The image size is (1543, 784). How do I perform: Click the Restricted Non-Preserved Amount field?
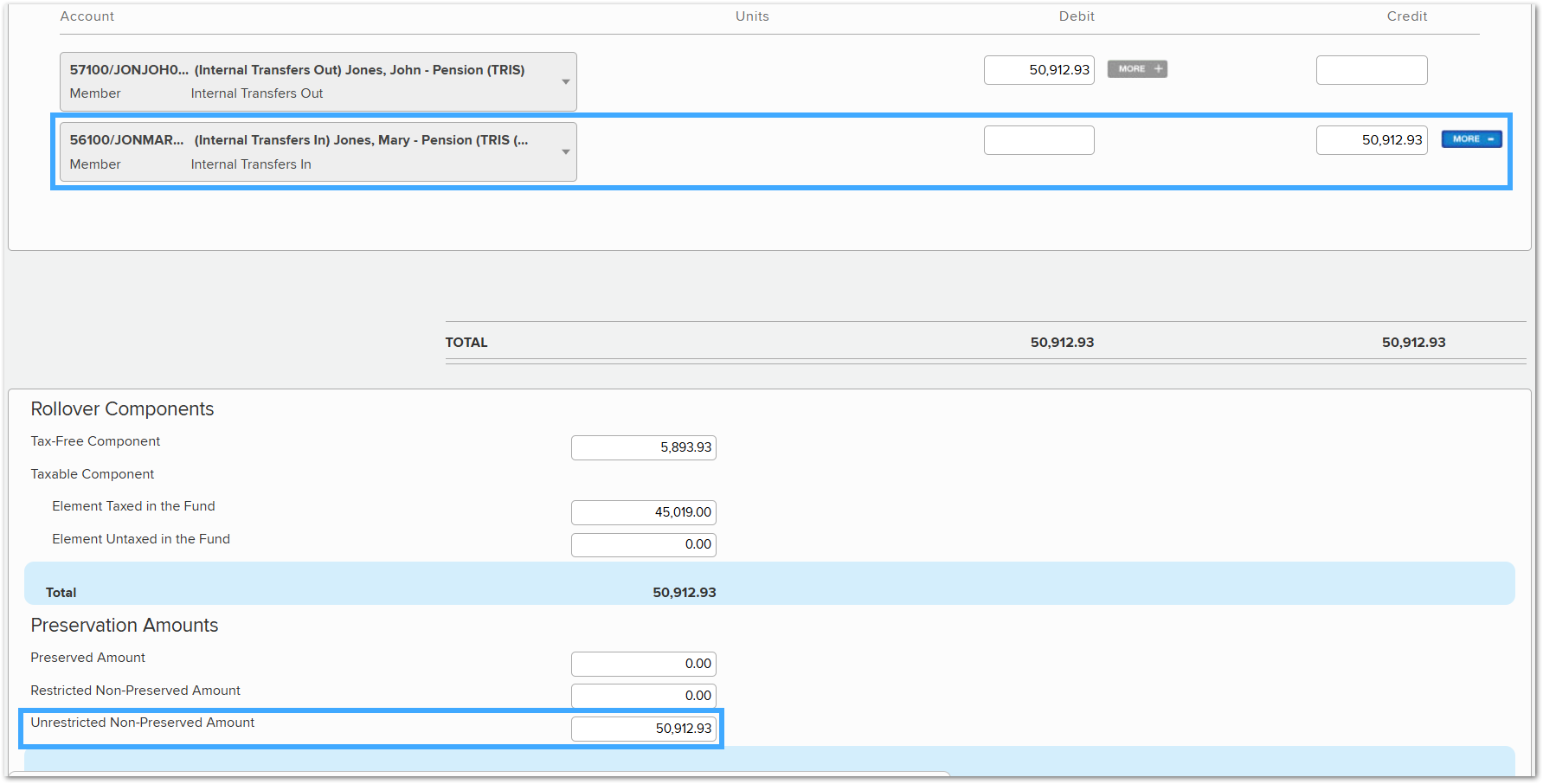pyautogui.click(x=643, y=696)
